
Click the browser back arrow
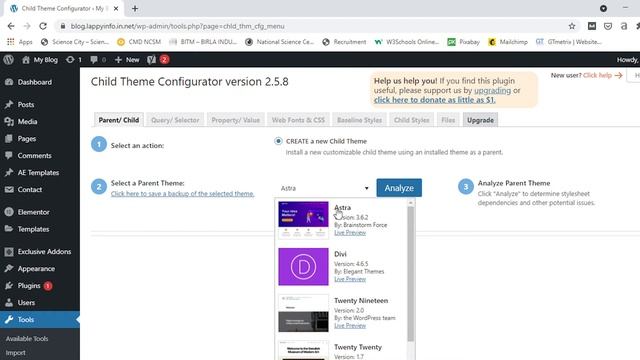pos(11,26)
